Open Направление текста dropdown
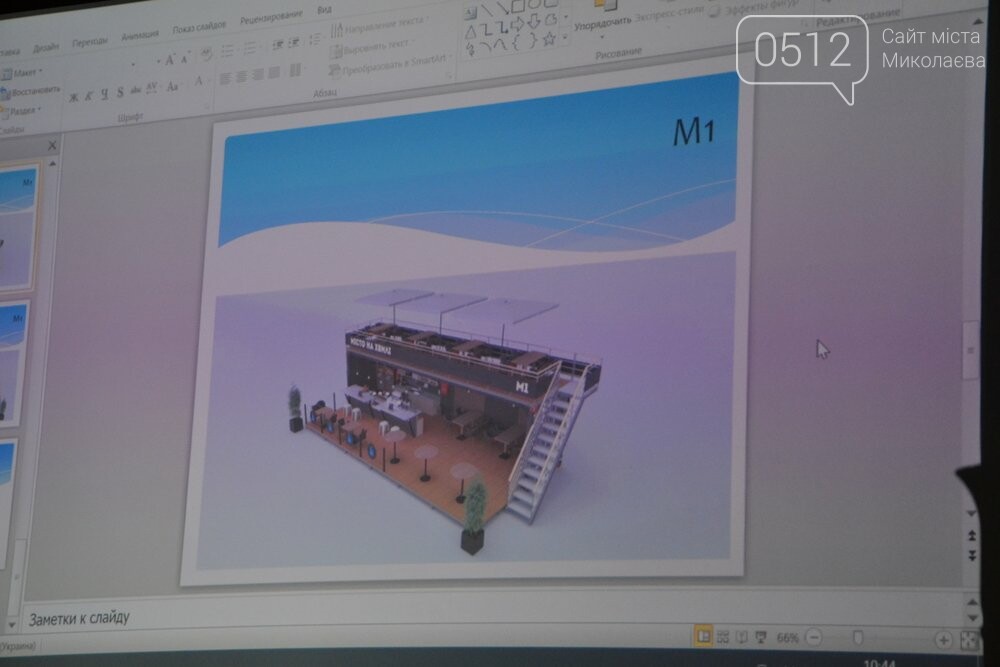The width and height of the screenshot is (1000, 667). 380,26
